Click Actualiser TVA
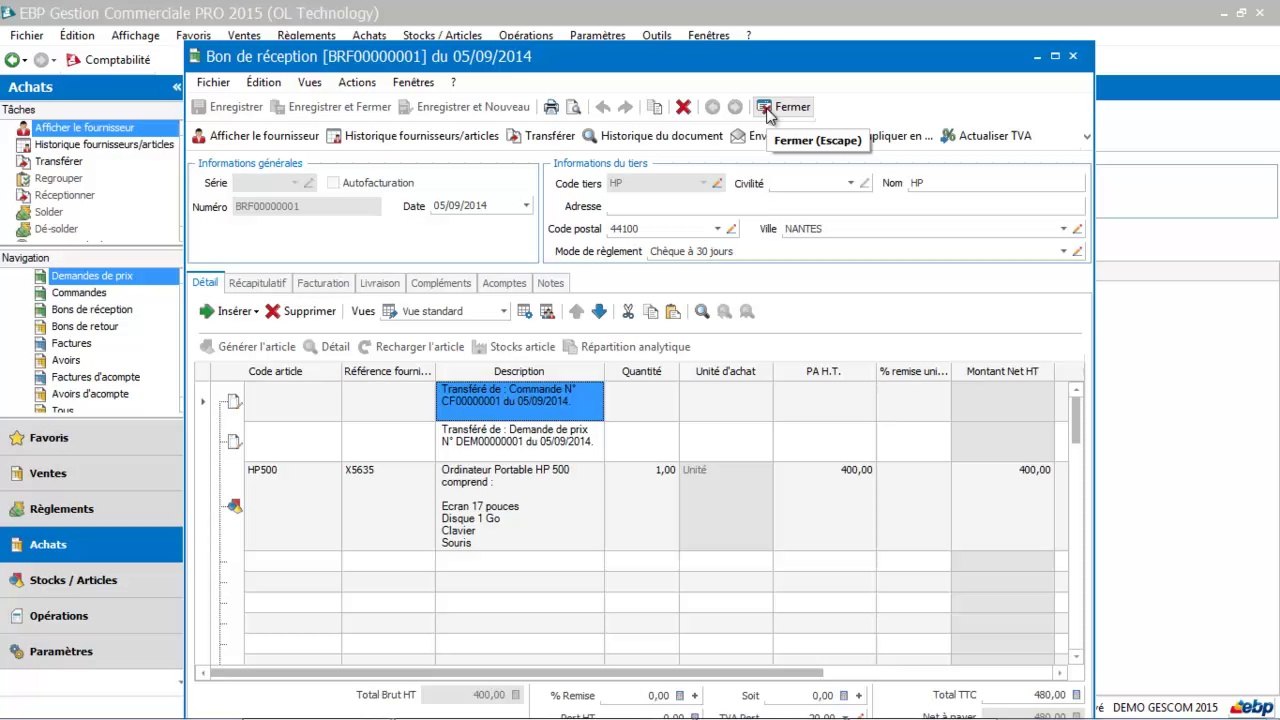 coord(986,136)
